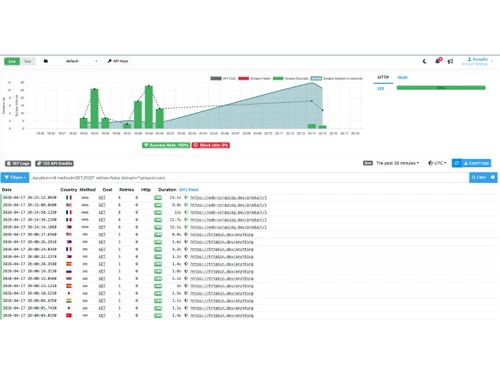Click the green status badge in the 12.1s row

click(158, 227)
